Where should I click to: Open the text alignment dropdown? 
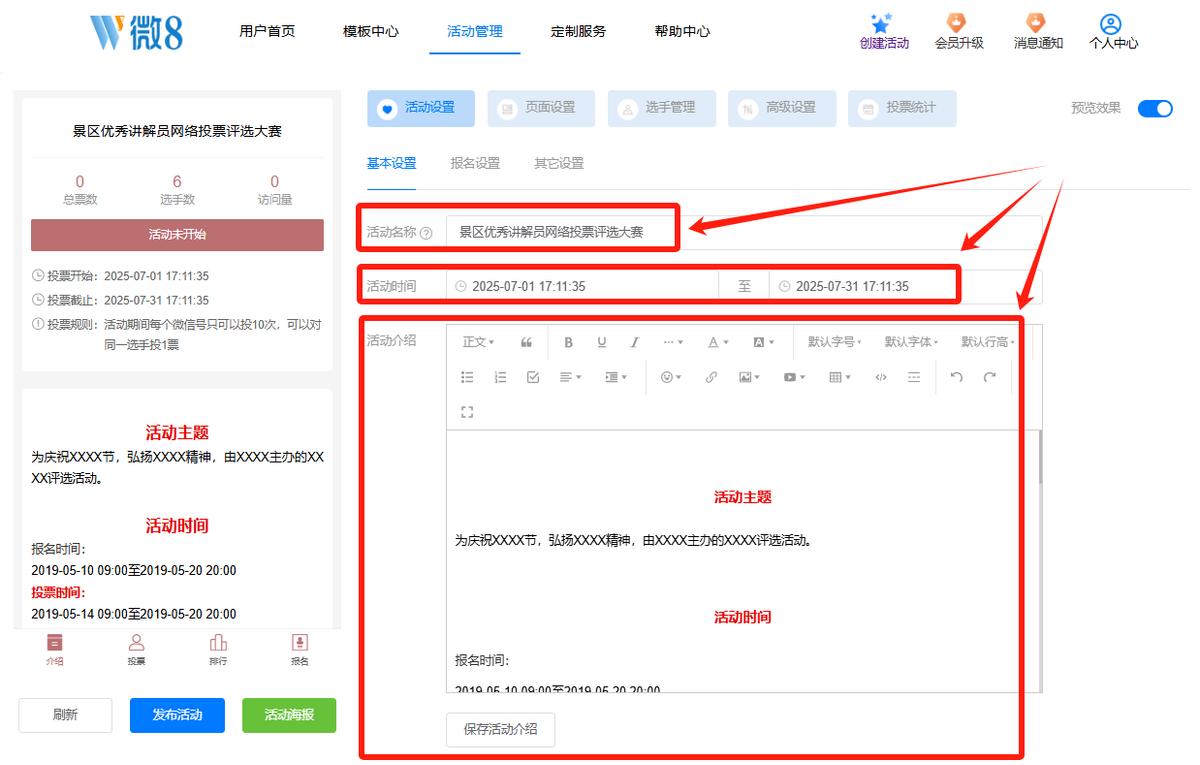[x=571, y=377]
